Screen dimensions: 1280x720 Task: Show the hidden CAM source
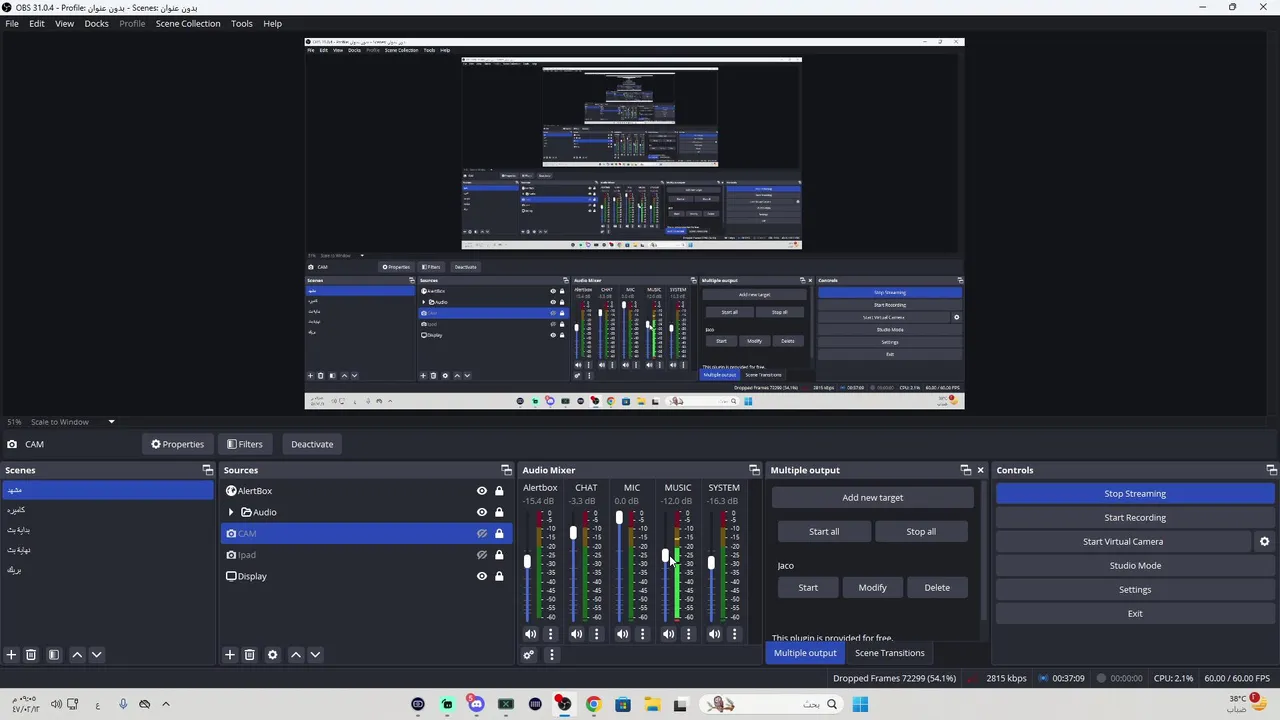click(482, 534)
